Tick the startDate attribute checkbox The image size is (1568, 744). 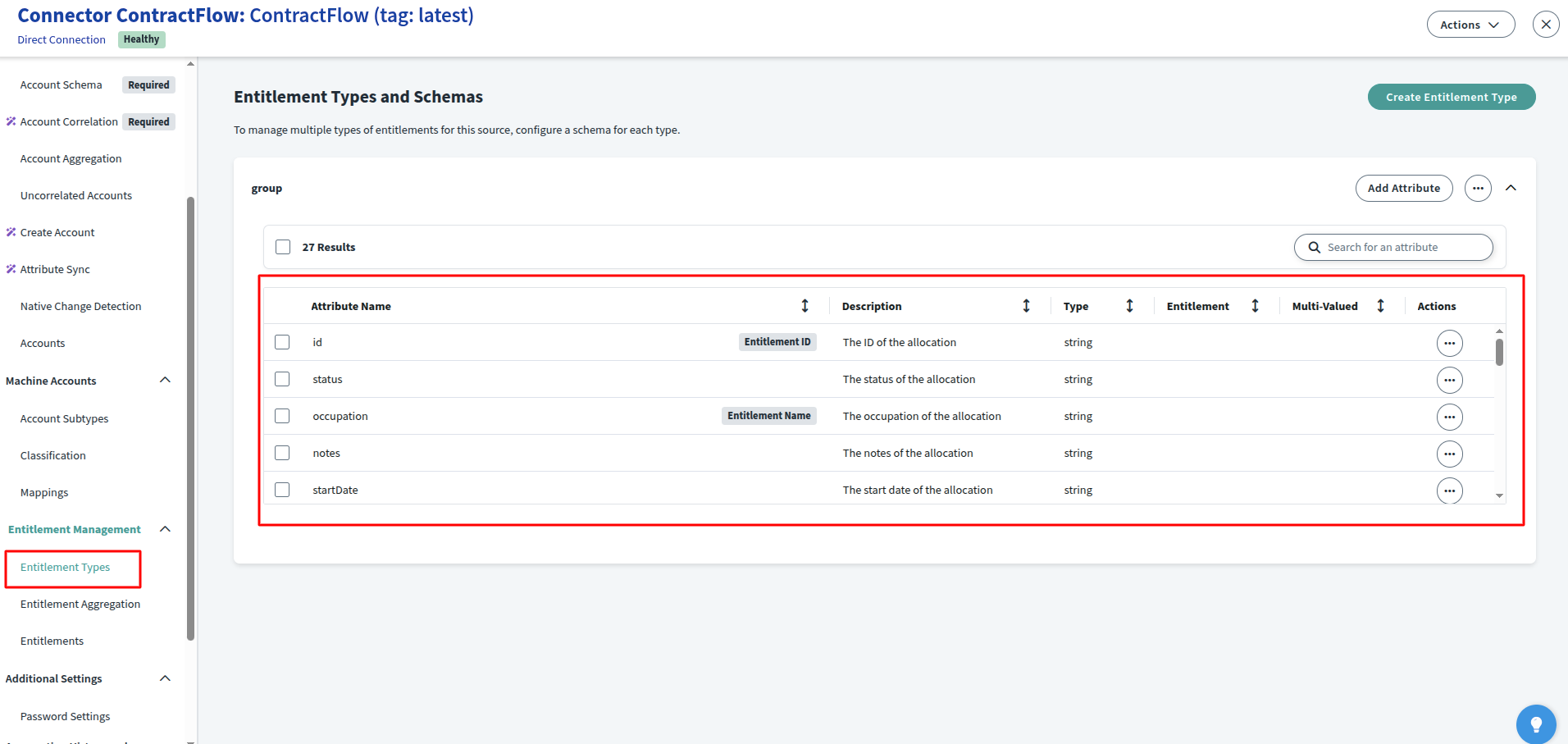(x=282, y=490)
